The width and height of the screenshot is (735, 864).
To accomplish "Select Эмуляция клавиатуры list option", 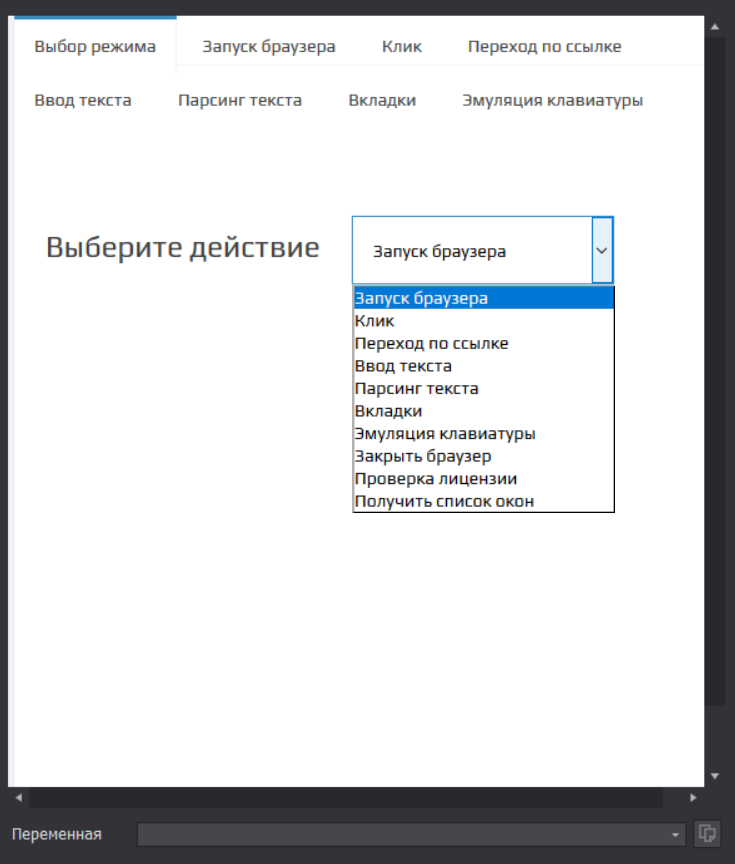I will [x=483, y=434].
